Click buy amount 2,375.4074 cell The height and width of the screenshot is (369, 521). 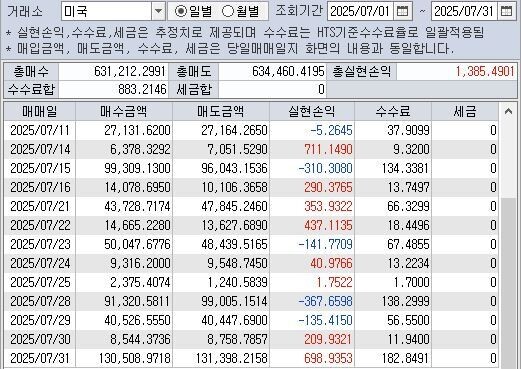124,282
